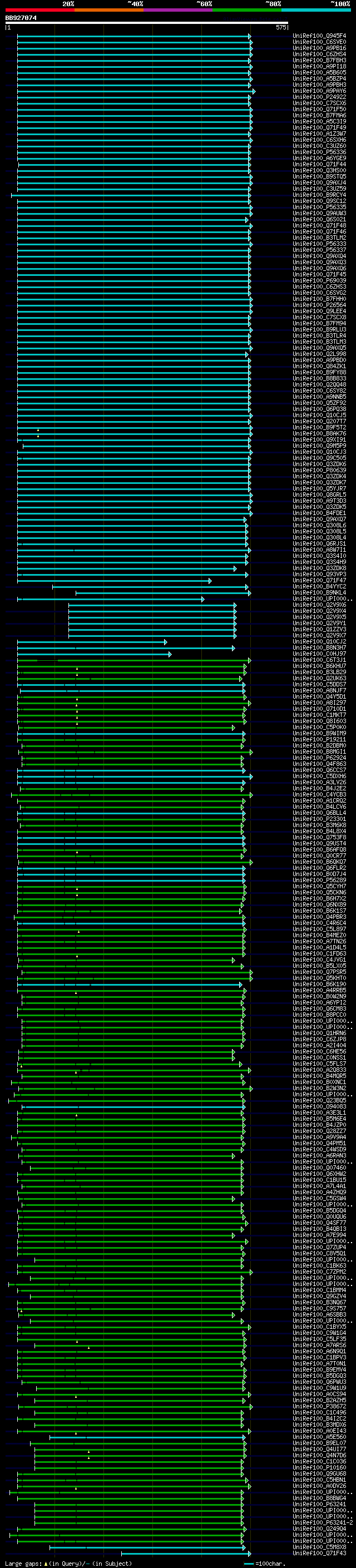Select the UniRef100_Q10CJ2 label
The width and height of the screenshot is (356, 1568).
click(319, 641)
